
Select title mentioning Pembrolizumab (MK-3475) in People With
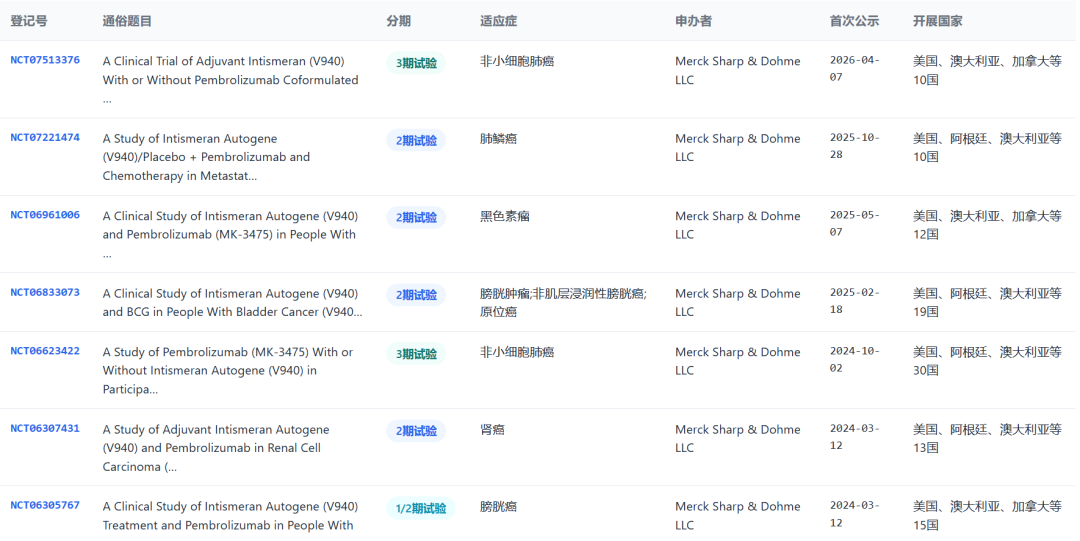230,234
